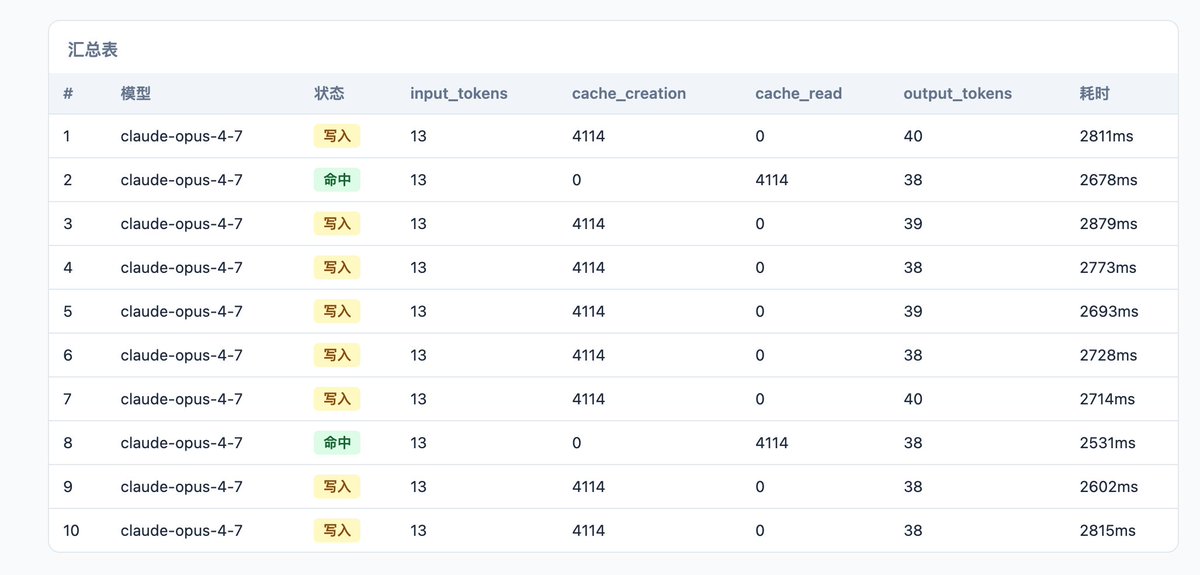
Task: Click input_tokens value 13 in row 4
Action: [418, 268]
